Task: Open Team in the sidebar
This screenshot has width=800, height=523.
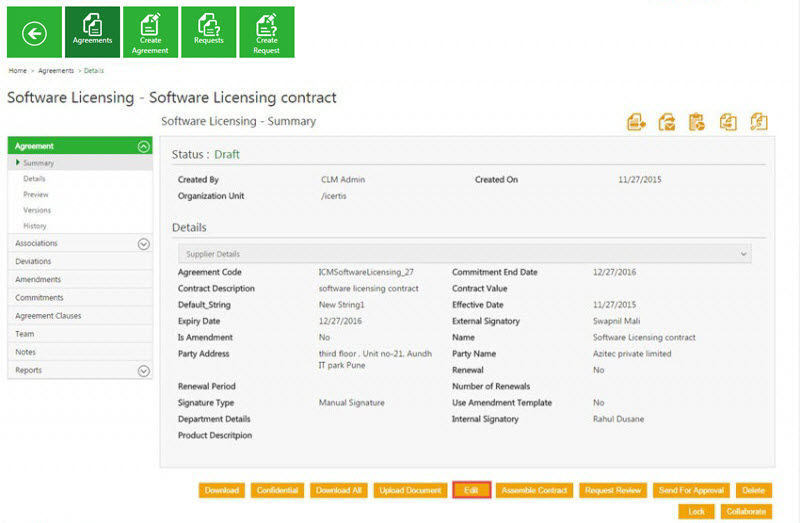Action: 80,334
